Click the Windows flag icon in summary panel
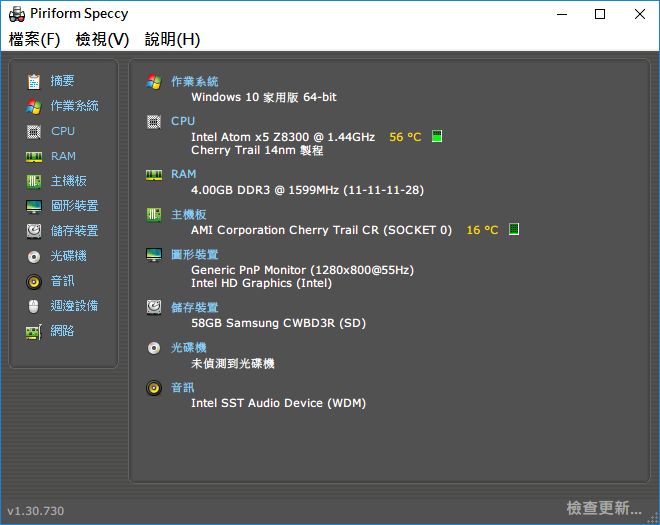Image resolution: width=660 pixels, height=525 pixels. pyautogui.click(x=154, y=82)
